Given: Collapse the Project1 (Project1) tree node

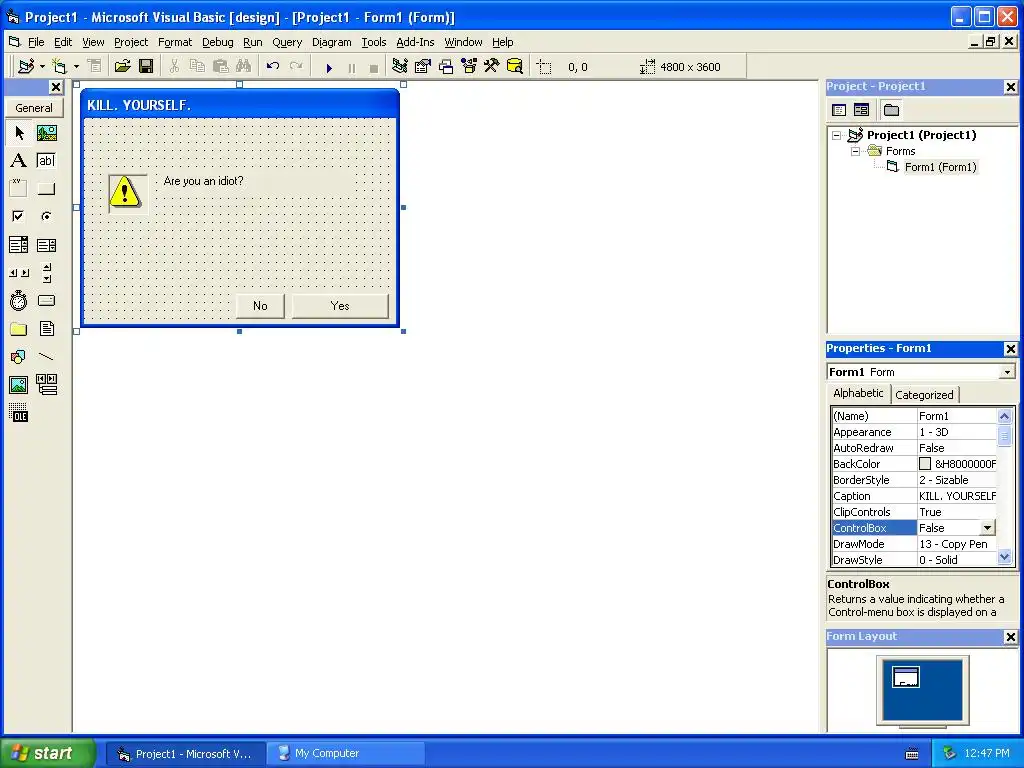Looking at the screenshot, I should pyautogui.click(x=837, y=135).
